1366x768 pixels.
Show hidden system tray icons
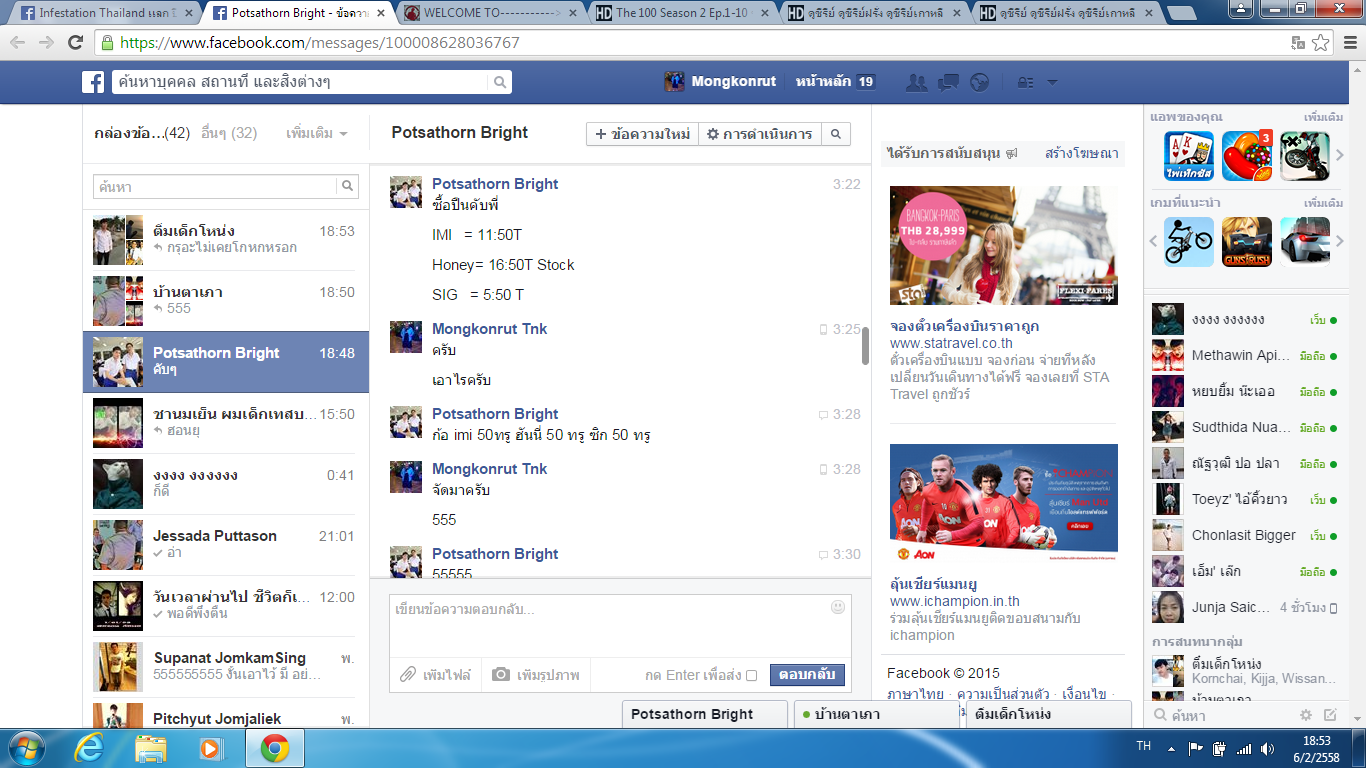[1171, 748]
